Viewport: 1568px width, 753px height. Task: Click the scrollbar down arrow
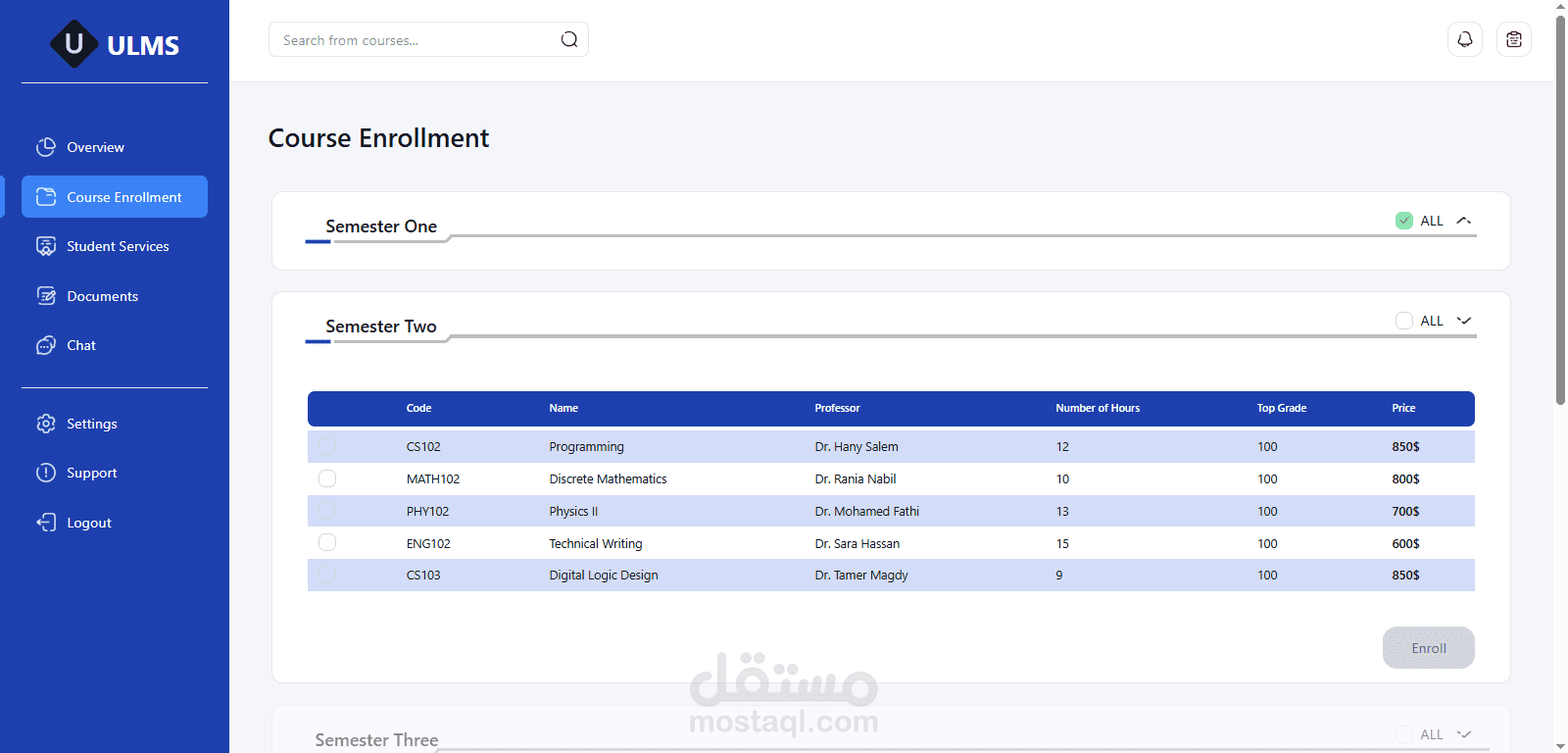pyautogui.click(x=1560, y=746)
